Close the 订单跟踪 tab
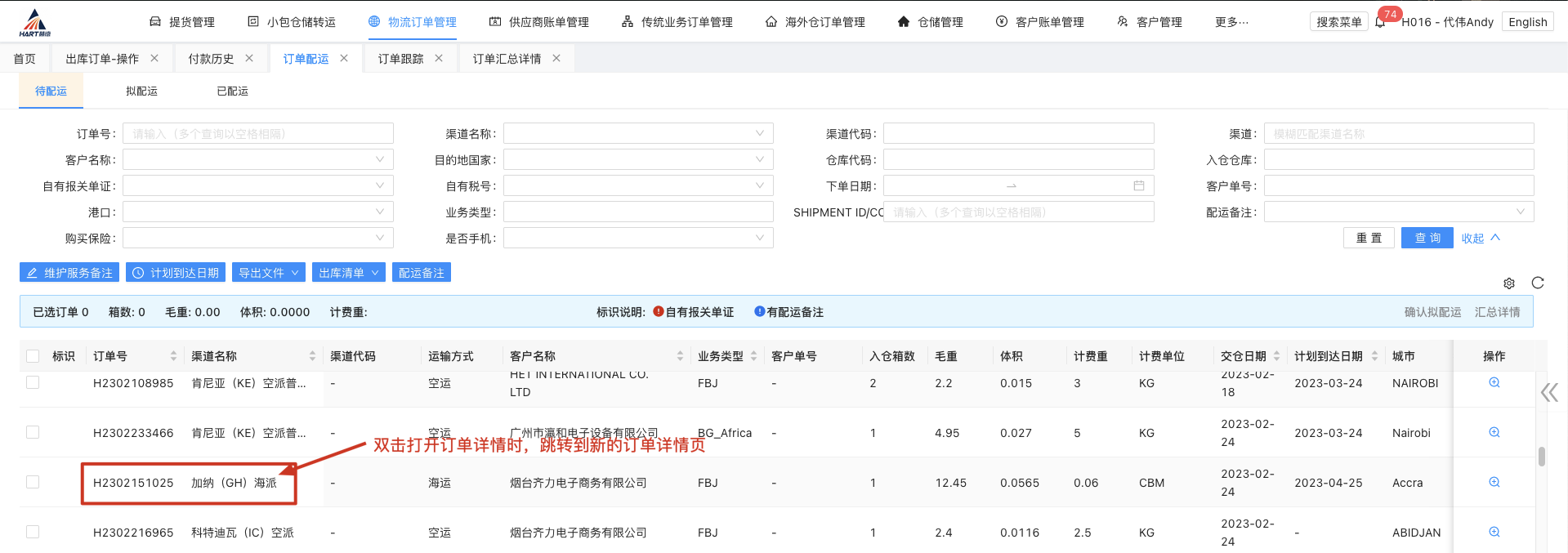 (x=439, y=58)
